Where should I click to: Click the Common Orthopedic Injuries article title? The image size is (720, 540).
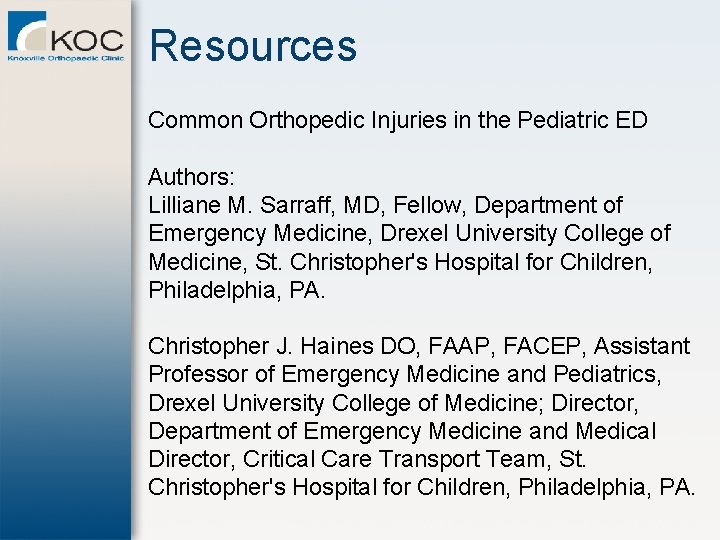point(397,120)
